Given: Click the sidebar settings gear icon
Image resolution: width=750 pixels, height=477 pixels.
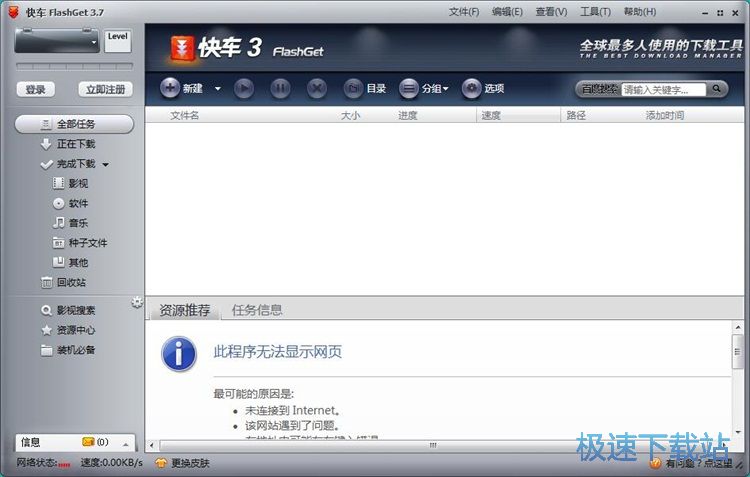Looking at the screenshot, I should tap(137, 302).
